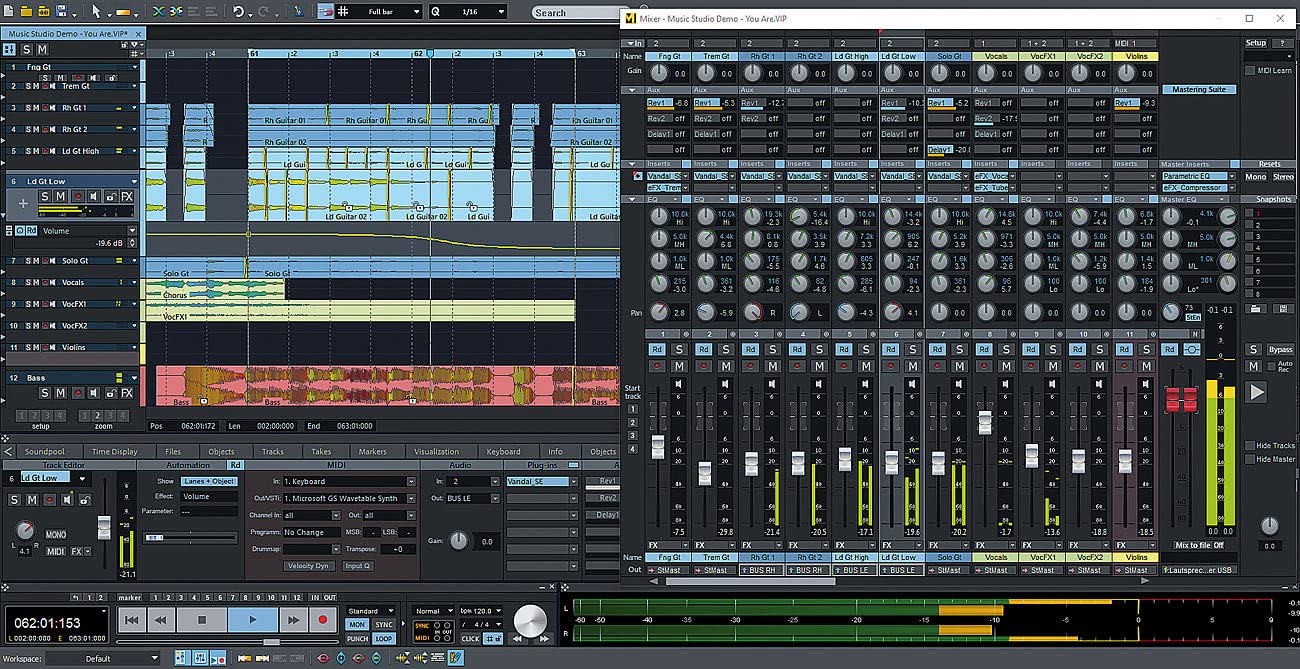Toggle MONO button in Track Editor

point(55,534)
